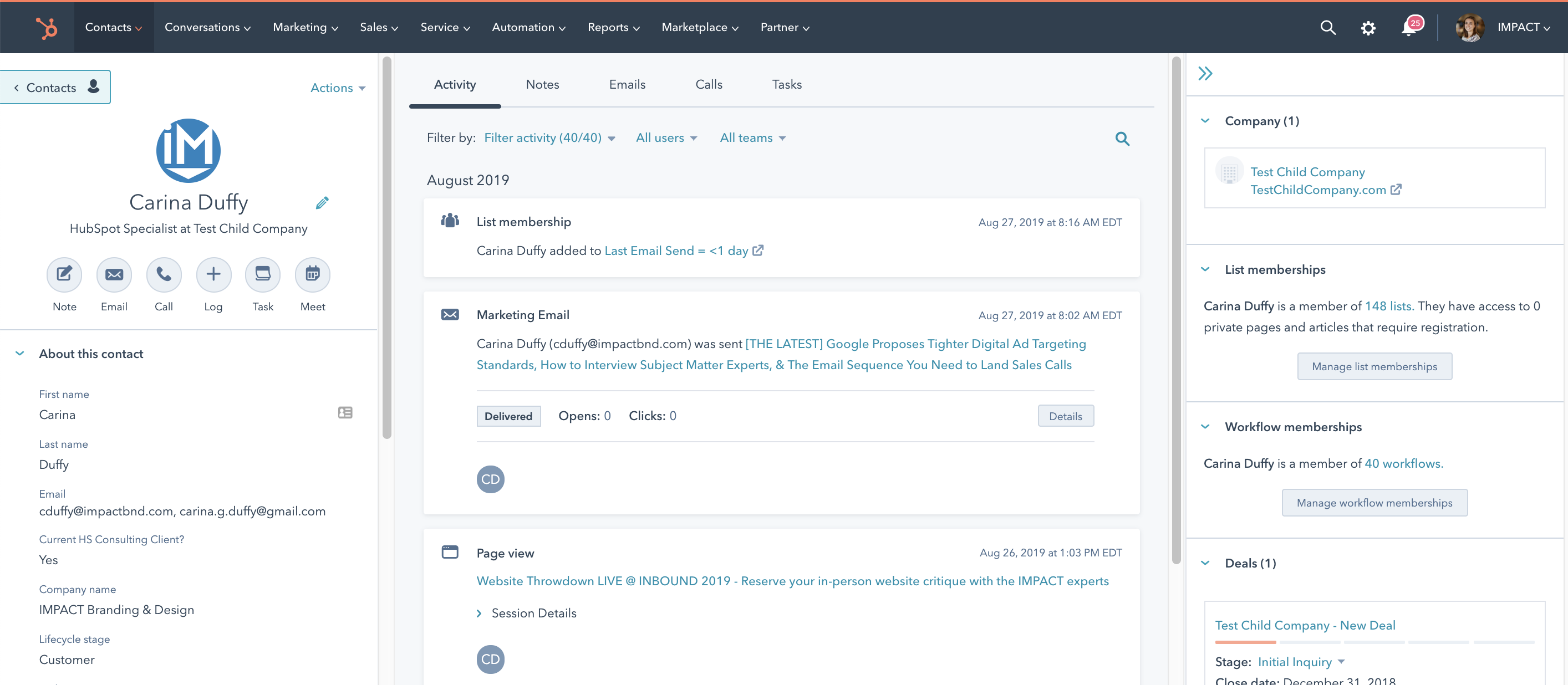
Task: Click Manage list memberships button
Action: click(x=1374, y=366)
